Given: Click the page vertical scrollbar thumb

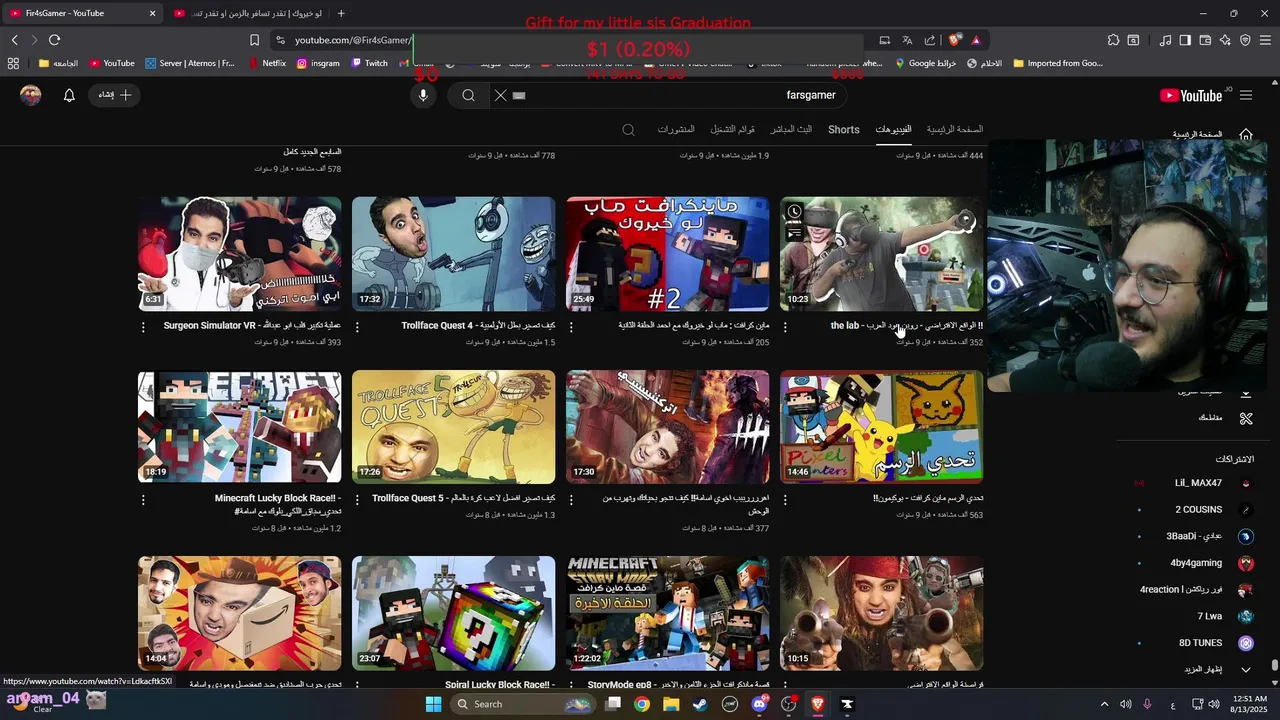Looking at the screenshot, I should pyautogui.click(x=1274, y=665).
